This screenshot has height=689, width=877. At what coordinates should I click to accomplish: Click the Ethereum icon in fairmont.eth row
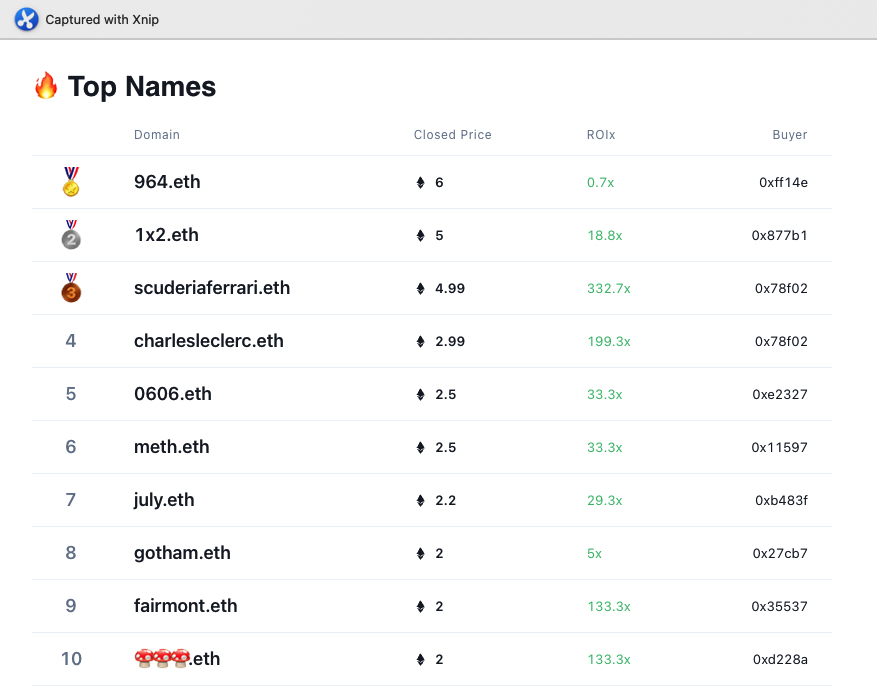click(x=421, y=606)
